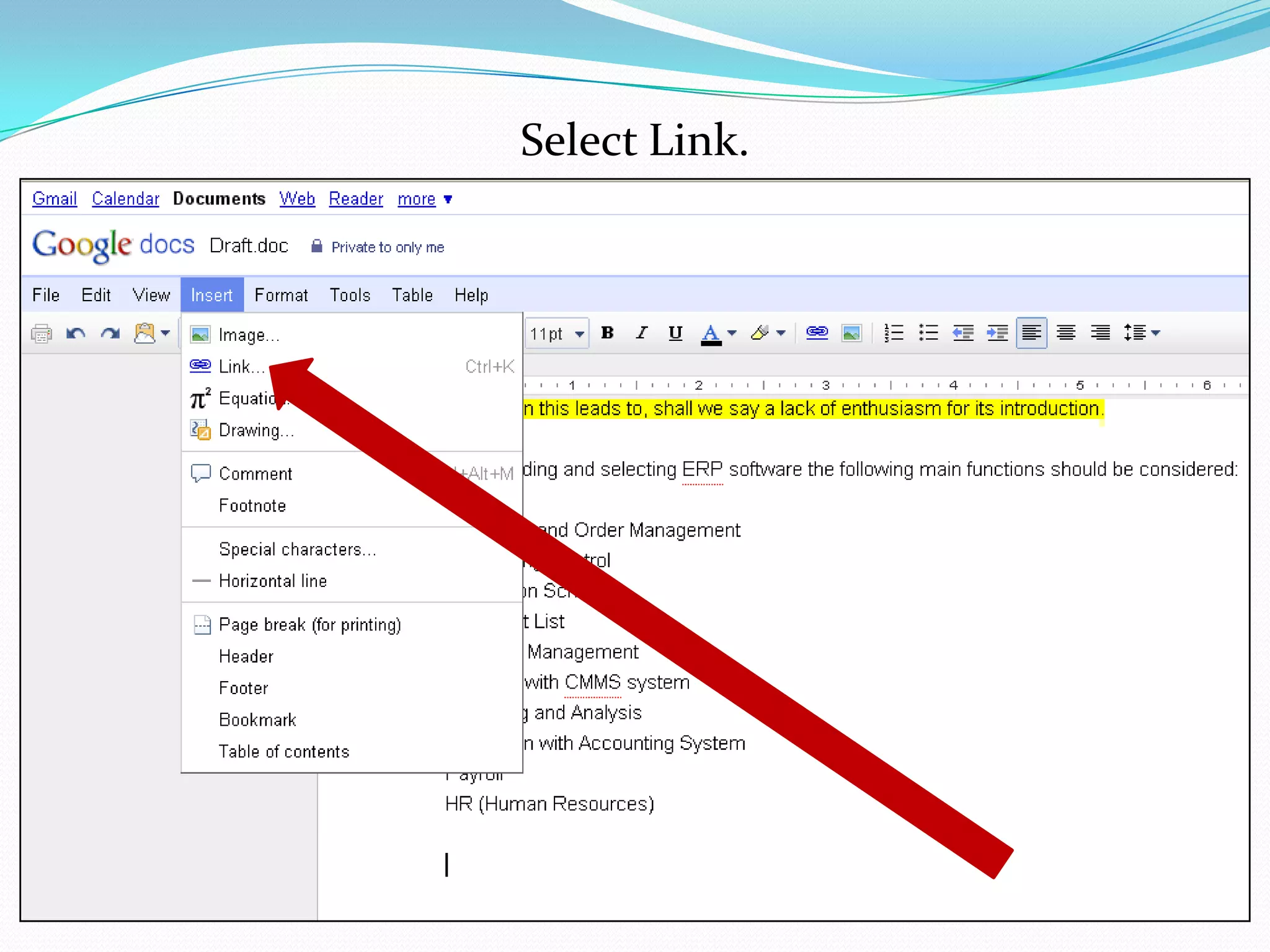1270x952 pixels.
Task: Click the Image menu item icon
Action: coord(200,335)
